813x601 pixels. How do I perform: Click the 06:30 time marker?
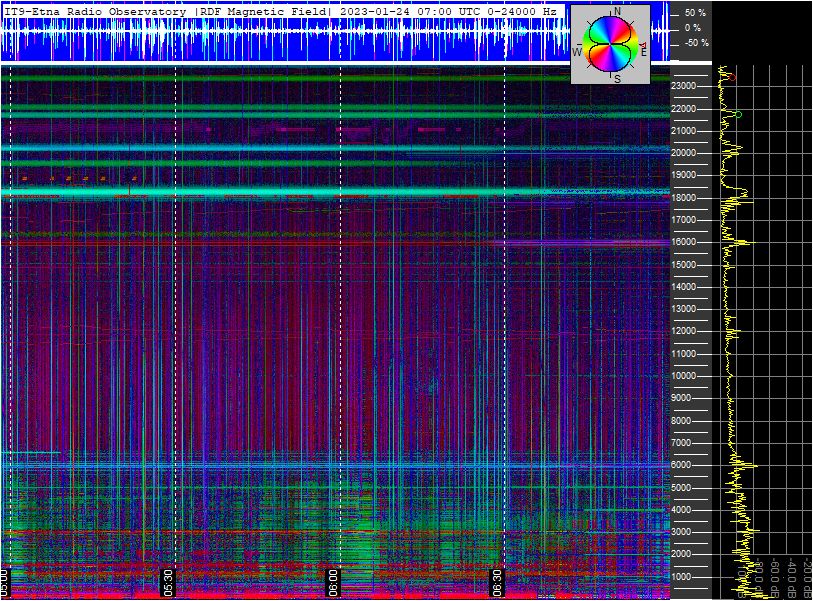[496, 582]
